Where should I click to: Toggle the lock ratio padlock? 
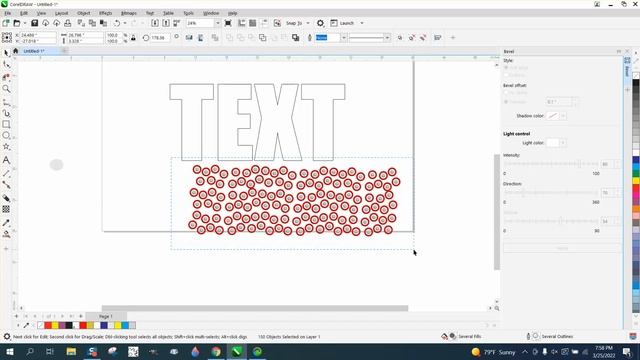(133, 38)
